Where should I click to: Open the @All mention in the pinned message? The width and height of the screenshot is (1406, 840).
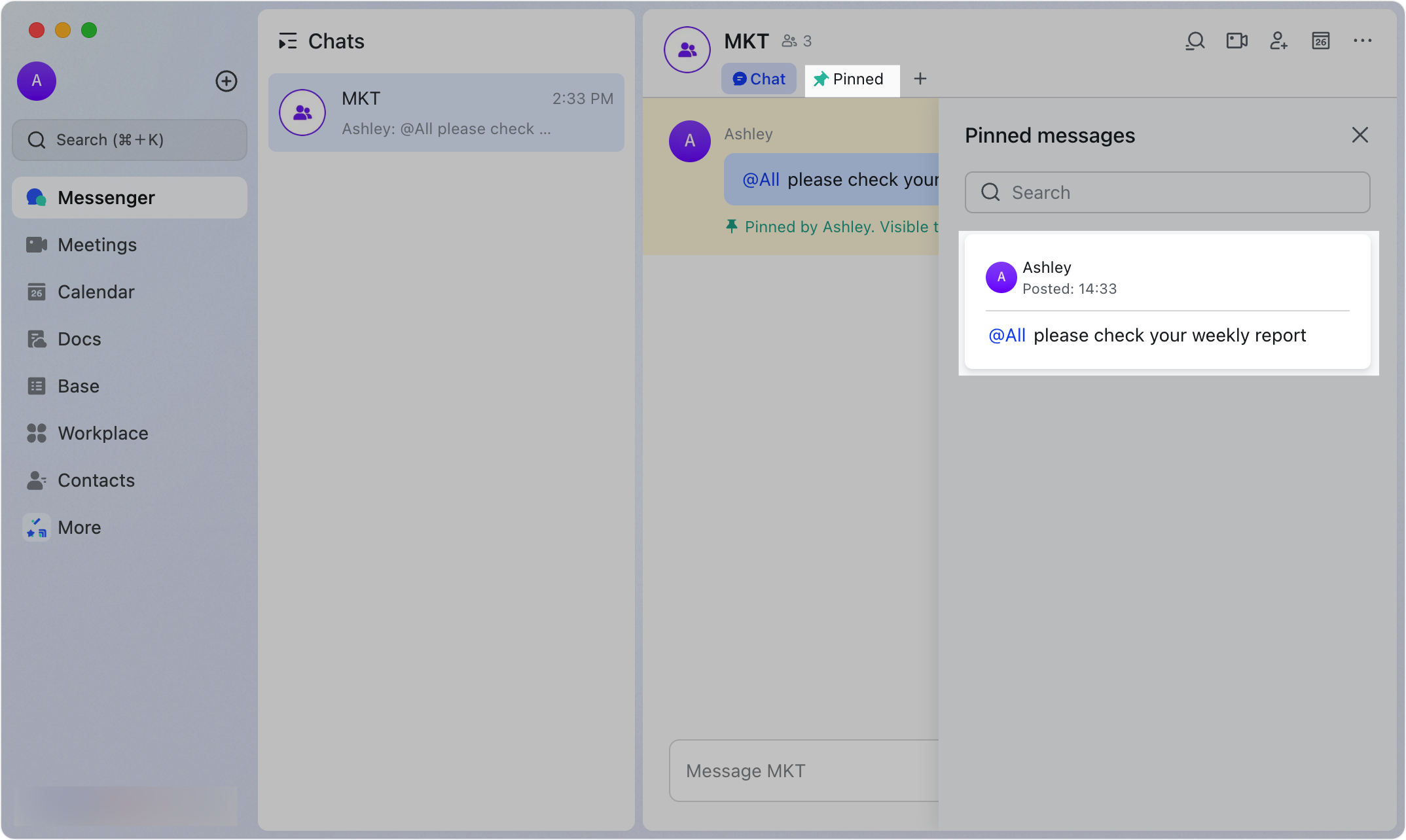click(1007, 335)
